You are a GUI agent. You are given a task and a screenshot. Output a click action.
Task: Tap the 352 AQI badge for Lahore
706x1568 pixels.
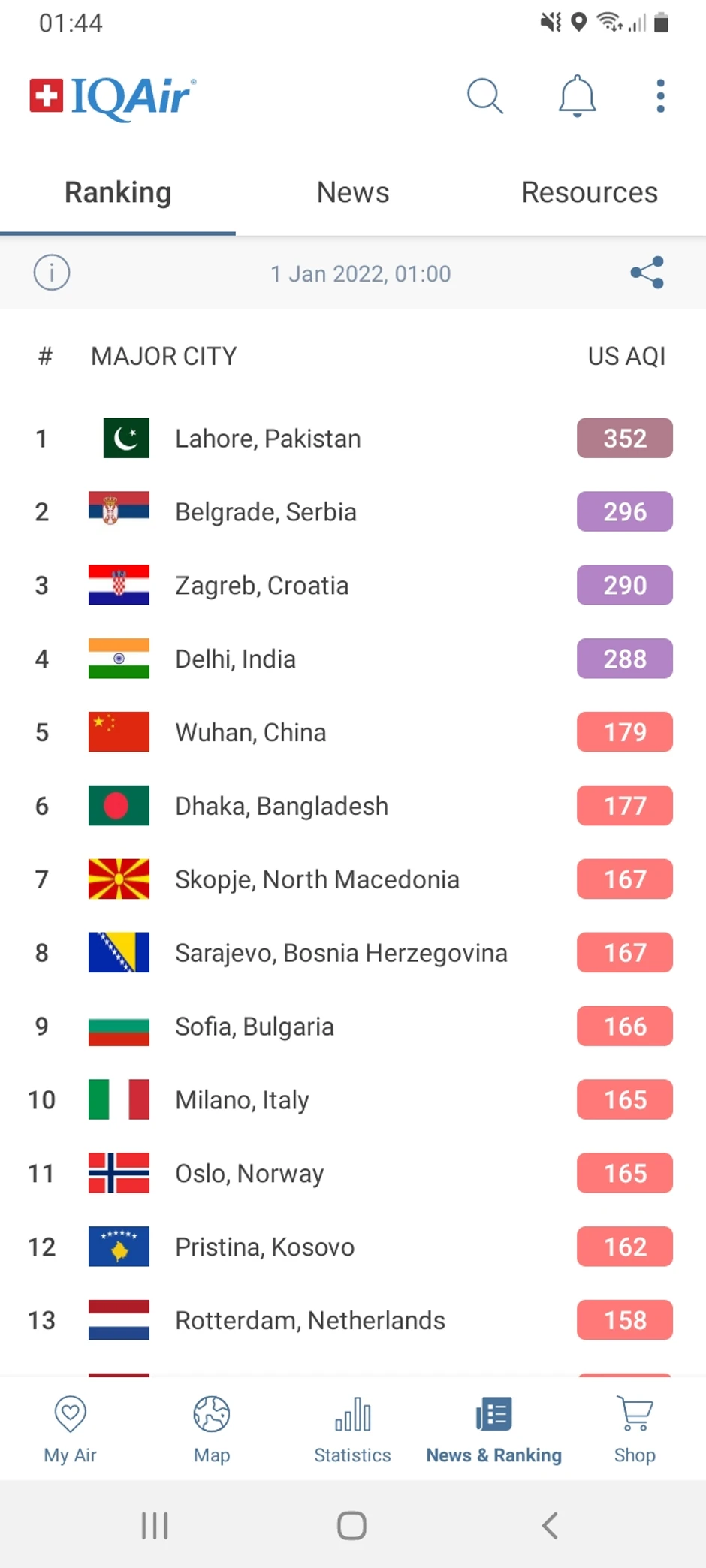pyautogui.click(x=624, y=439)
